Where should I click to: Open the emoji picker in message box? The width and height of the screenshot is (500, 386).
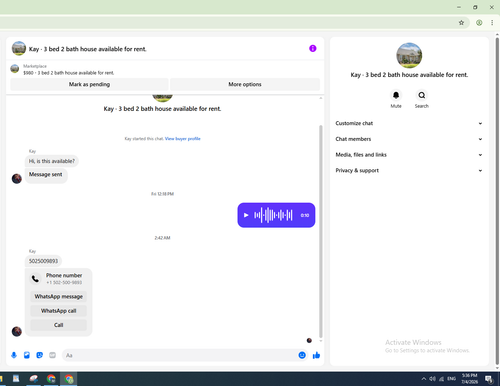coord(302,355)
